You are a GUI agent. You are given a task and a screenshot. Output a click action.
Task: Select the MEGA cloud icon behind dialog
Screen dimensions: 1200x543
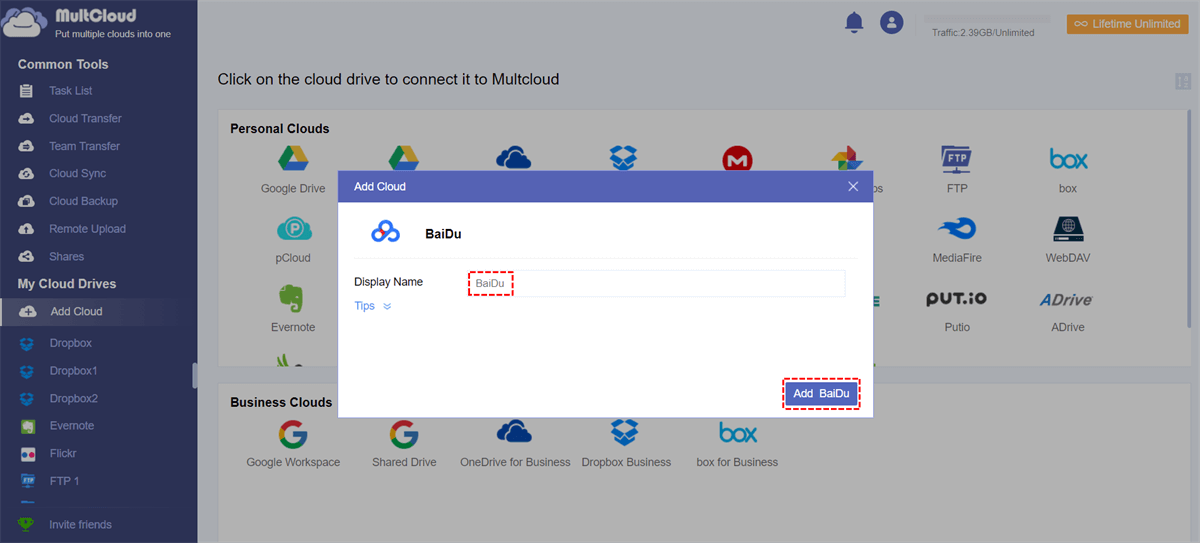point(737,158)
